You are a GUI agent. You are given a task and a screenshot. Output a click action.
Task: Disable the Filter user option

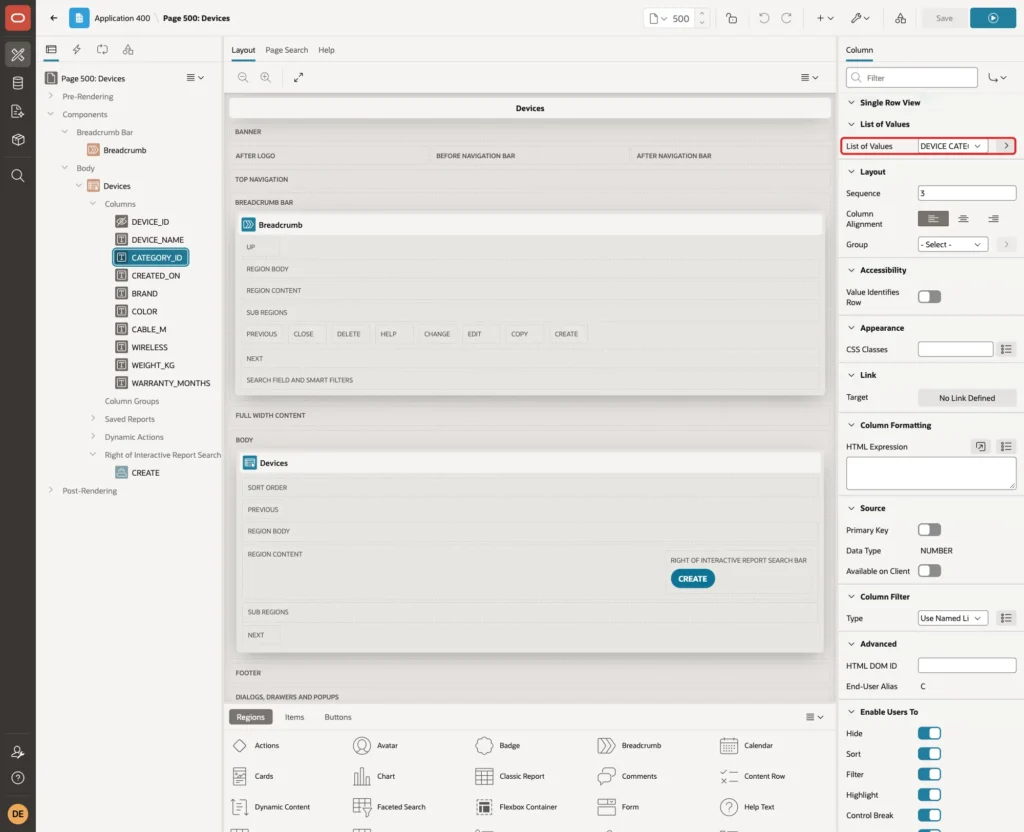tap(929, 775)
